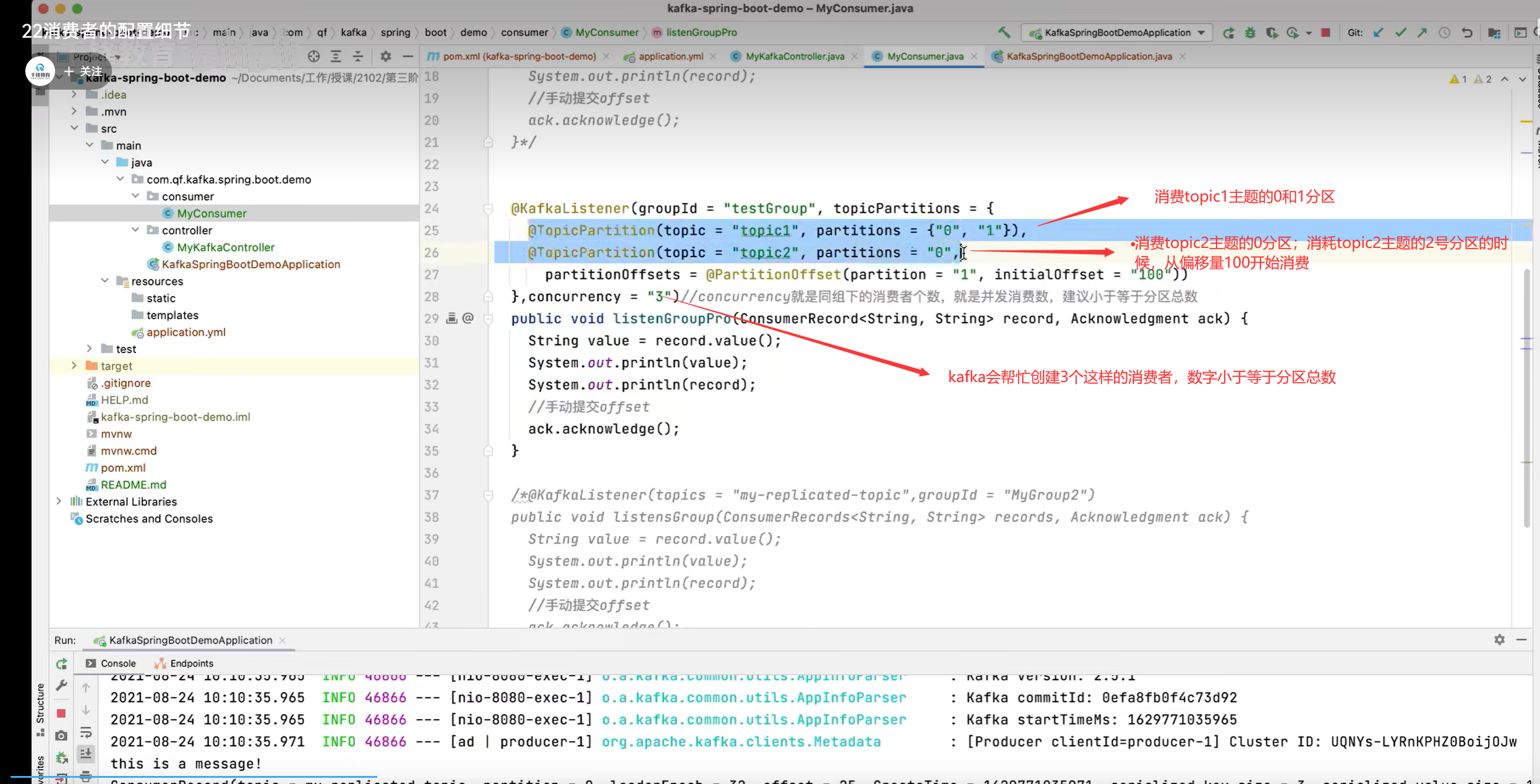Collapse the resources folder
This screenshot has height=784, width=1540.
tap(105, 281)
